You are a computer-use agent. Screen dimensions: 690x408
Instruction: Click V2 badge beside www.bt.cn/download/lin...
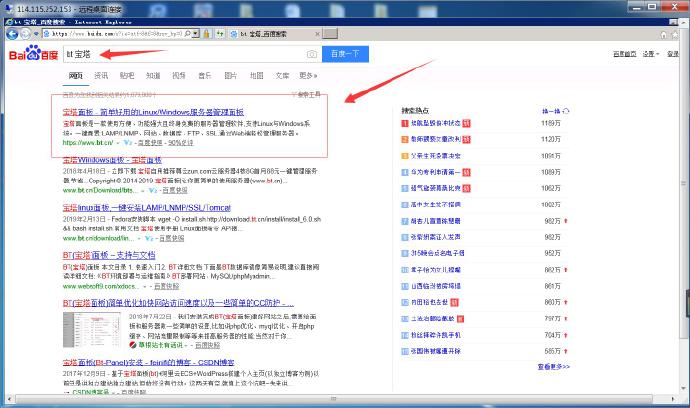(x=149, y=238)
